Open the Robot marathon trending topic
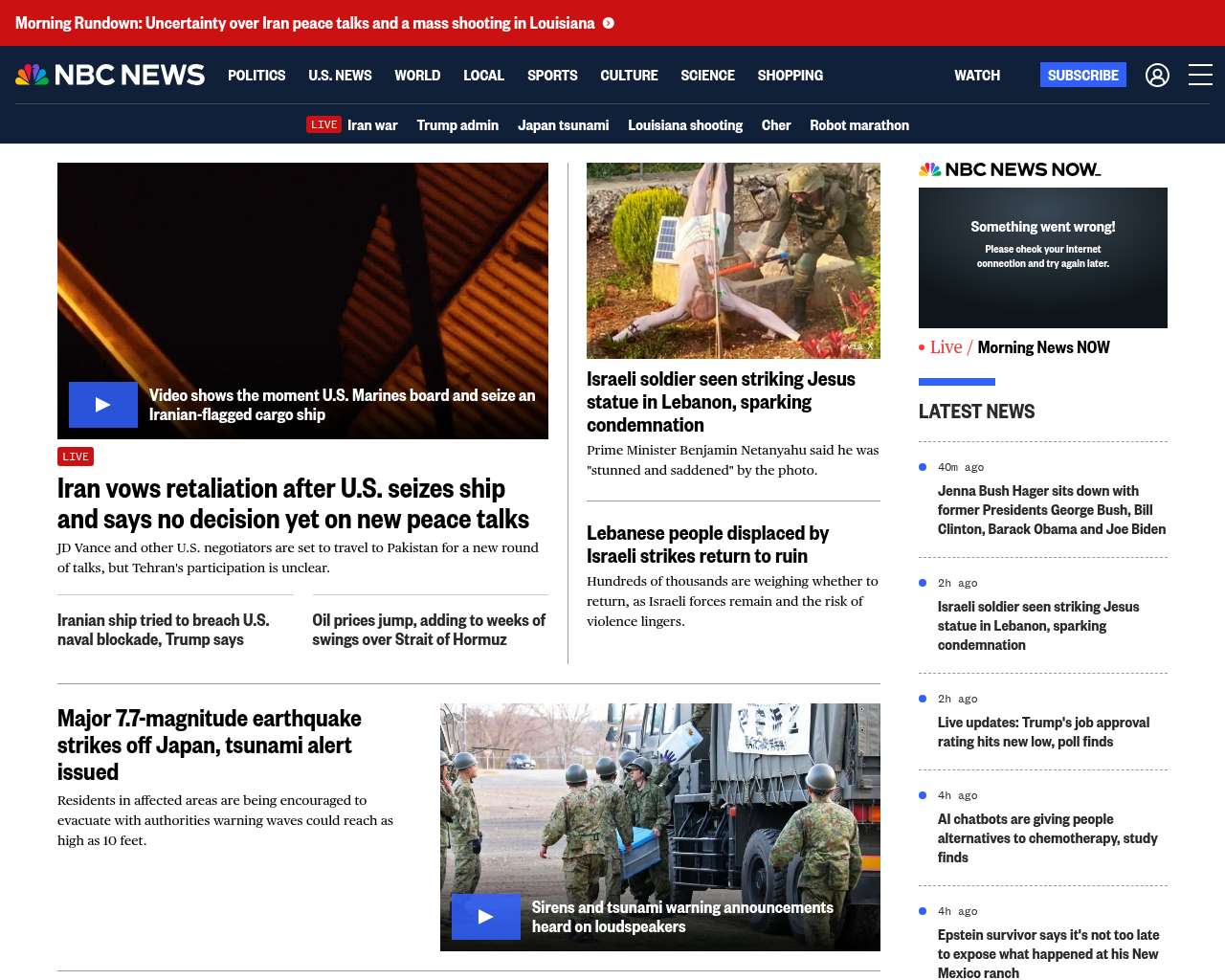The height and width of the screenshot is (980, 1225). [x=858, y=124]
